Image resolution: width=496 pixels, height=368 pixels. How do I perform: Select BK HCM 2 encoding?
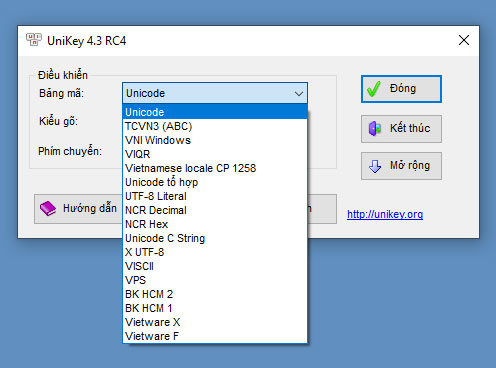215,294
